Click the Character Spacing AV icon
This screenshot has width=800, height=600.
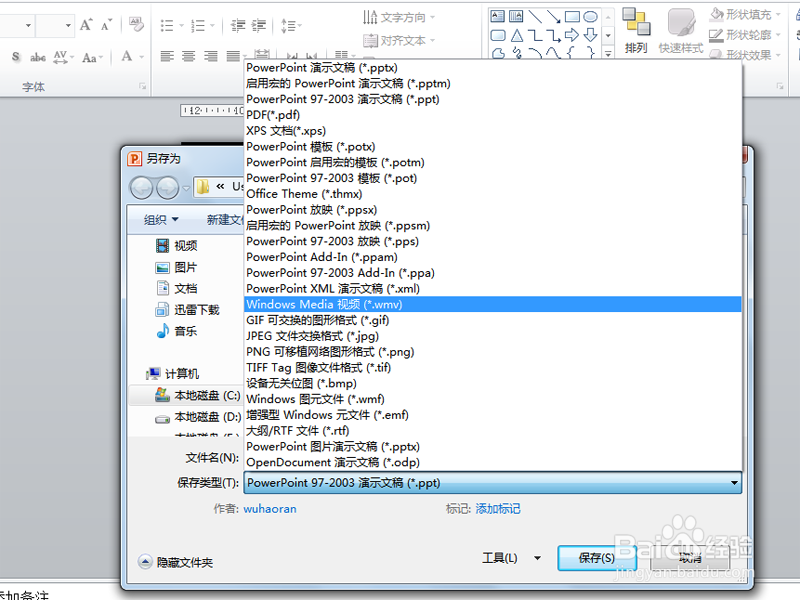60,57
